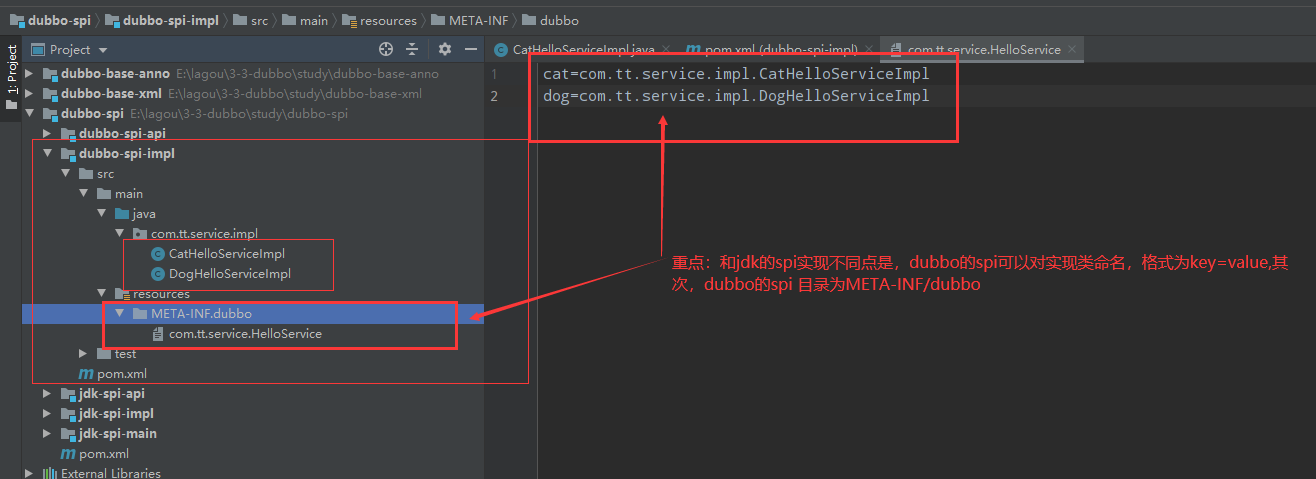Select the DogHelloServiceImpl class in the tree
Screen dimensions: 1316x479
click(x=229, y=274)
